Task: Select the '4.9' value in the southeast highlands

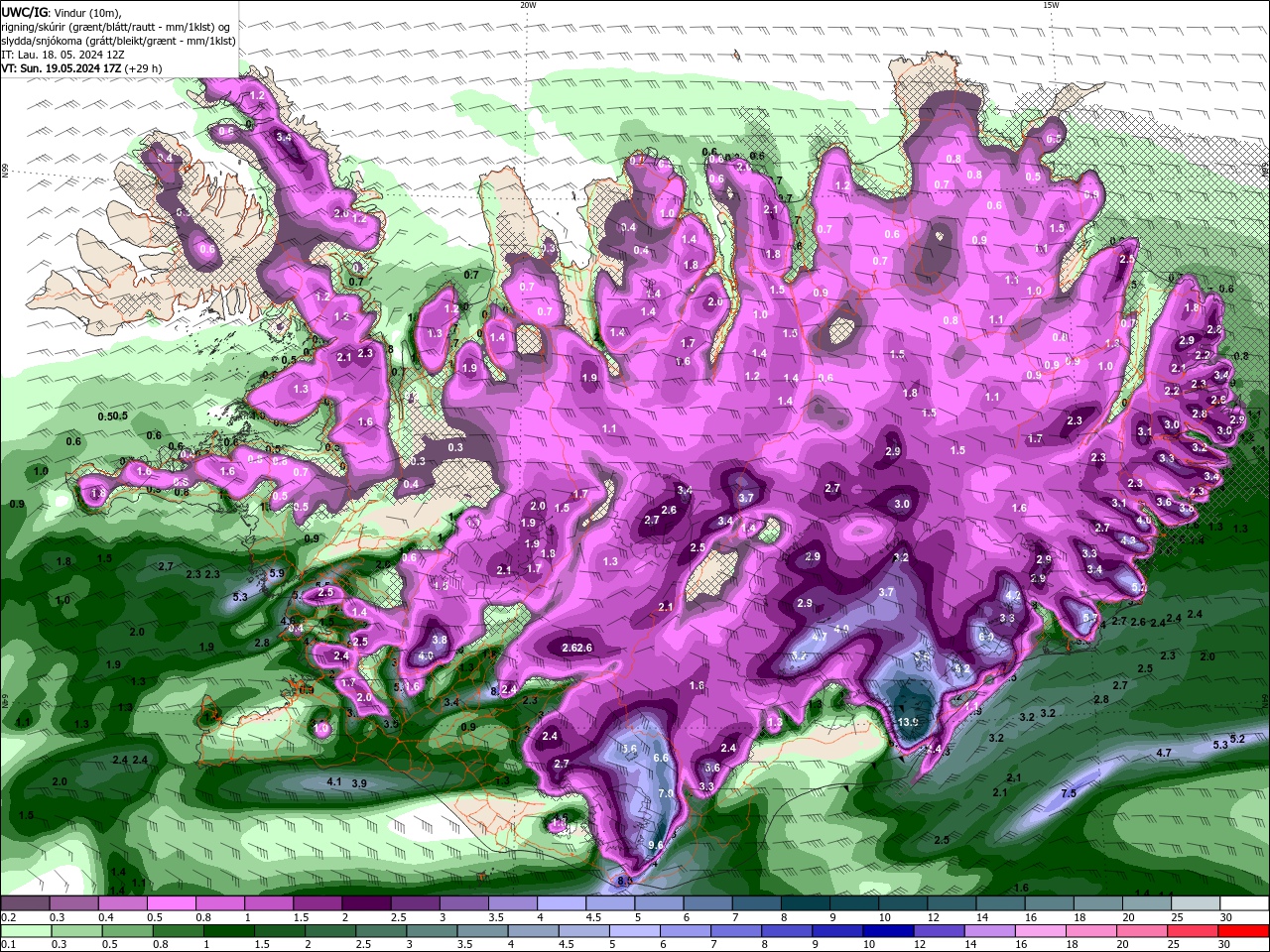Action: tap(841, 630)
